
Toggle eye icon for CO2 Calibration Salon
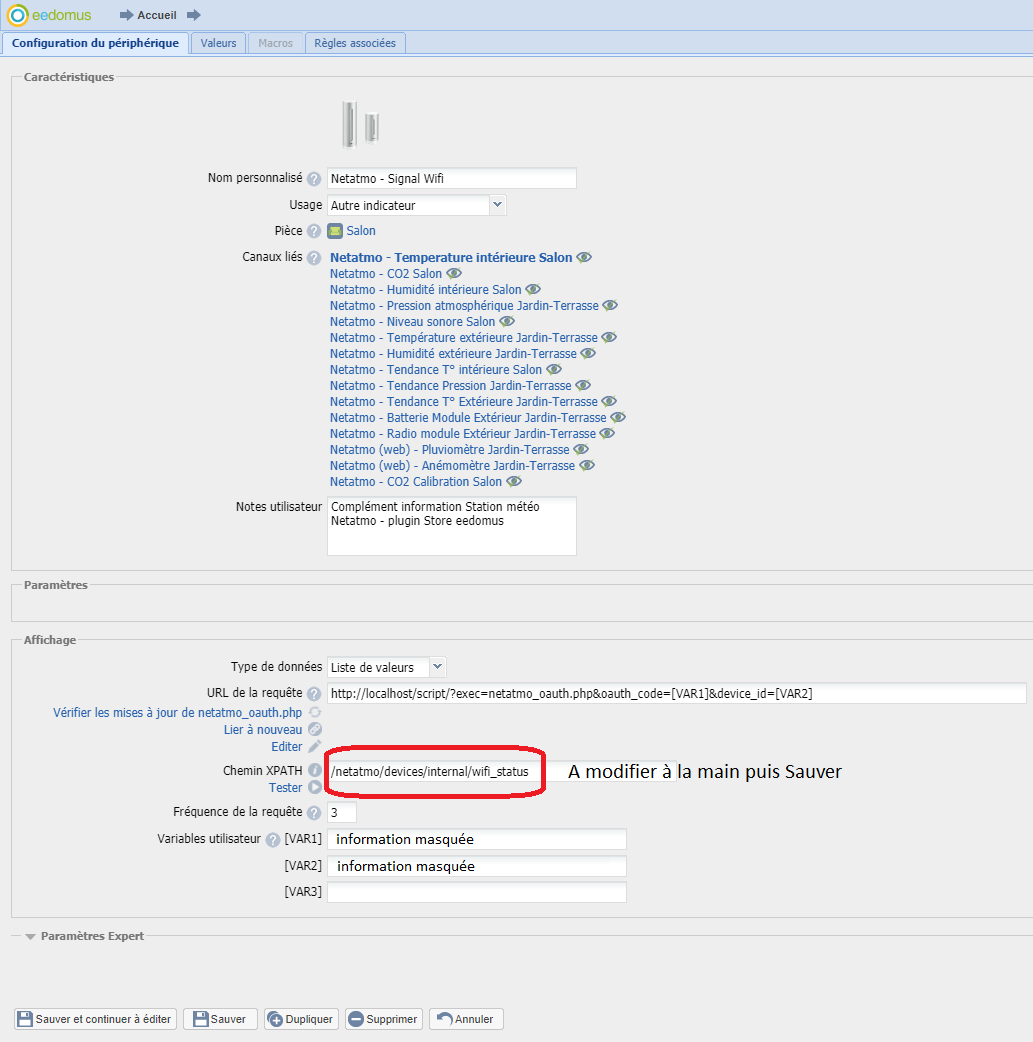click(514, 481)
